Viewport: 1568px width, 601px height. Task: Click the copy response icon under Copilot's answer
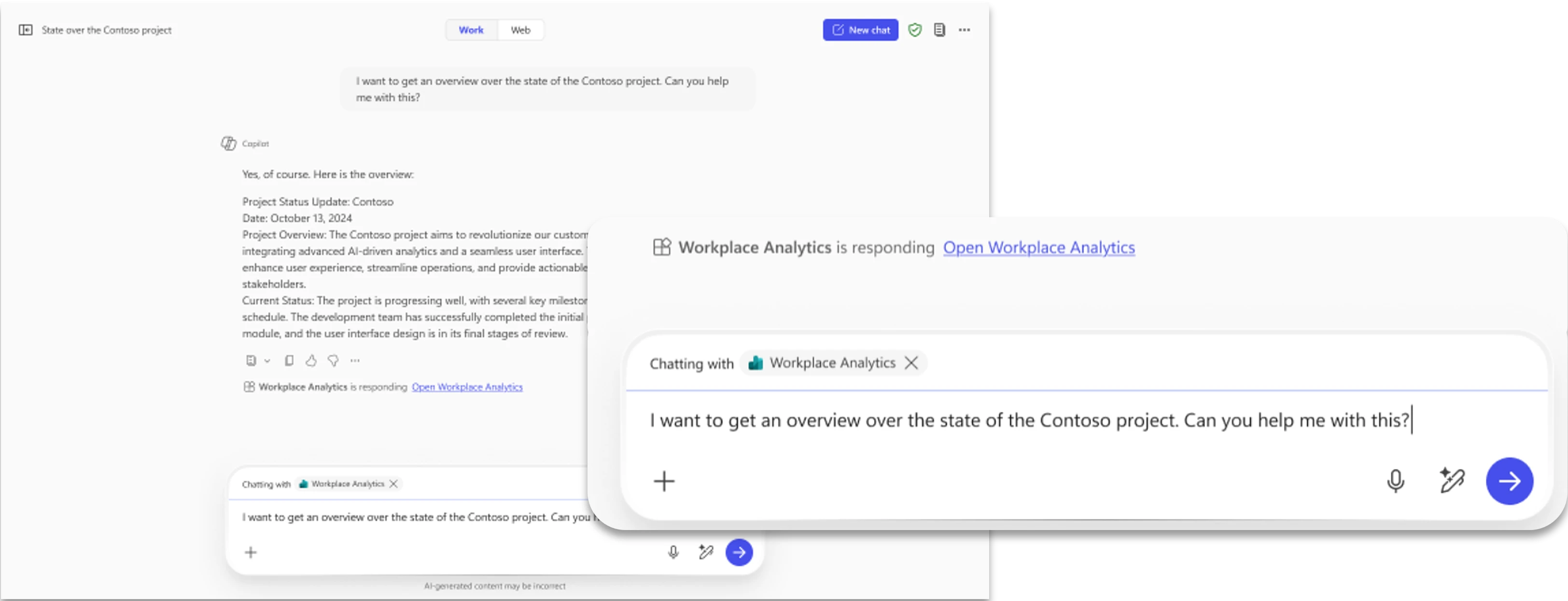pos(289,361)
